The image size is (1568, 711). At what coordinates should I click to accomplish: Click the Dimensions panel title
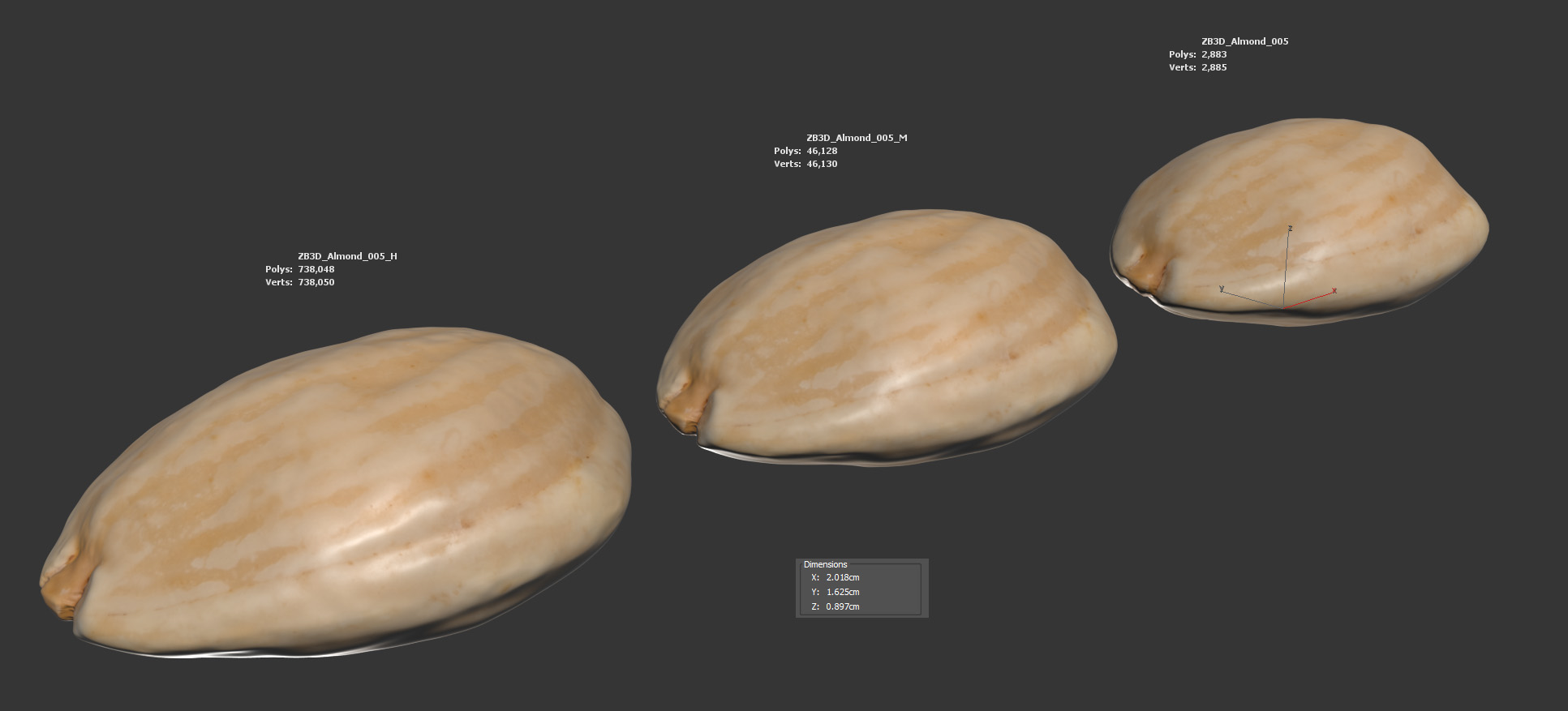coord(825,564)
